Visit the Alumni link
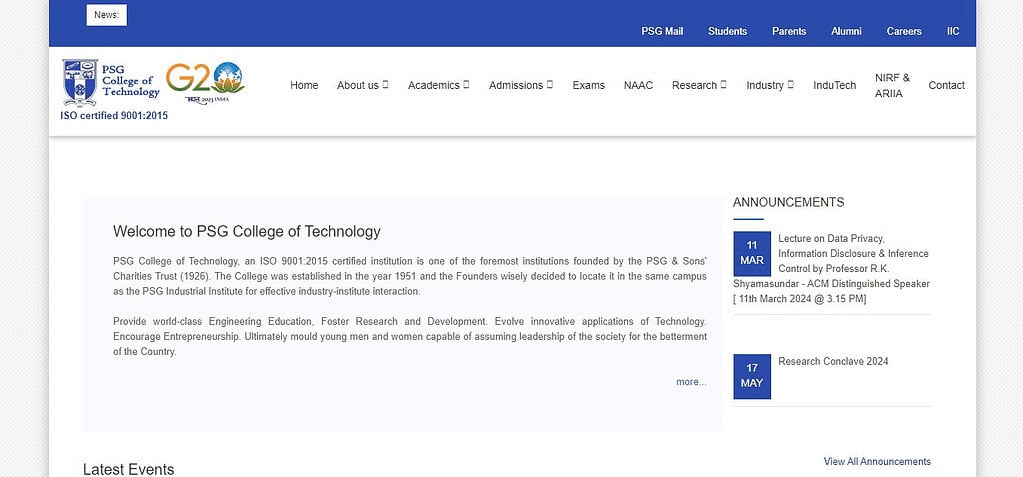Screen dimensions: 1023x477 coord(846,31)
